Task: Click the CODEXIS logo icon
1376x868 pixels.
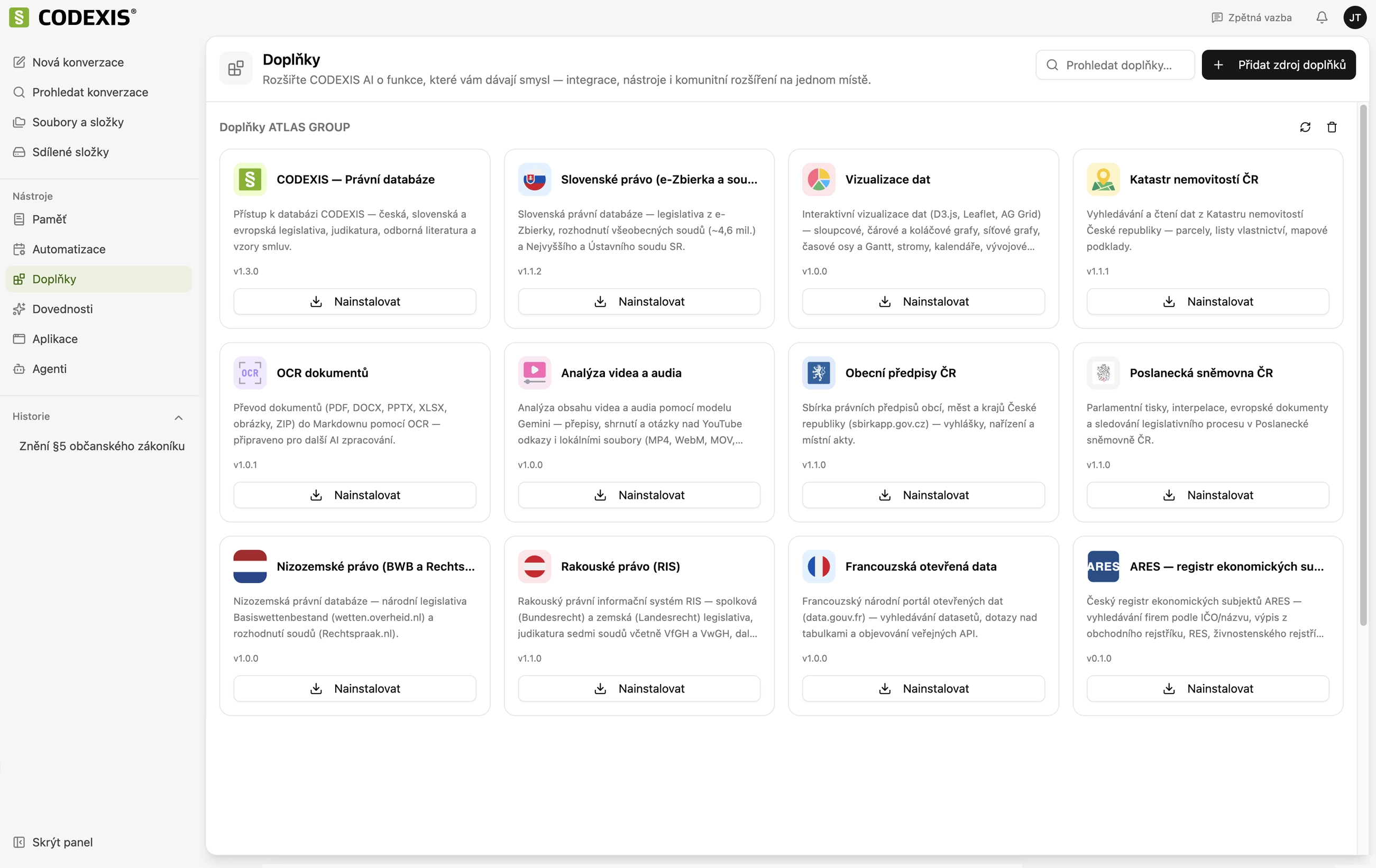Action: (19, 17)
